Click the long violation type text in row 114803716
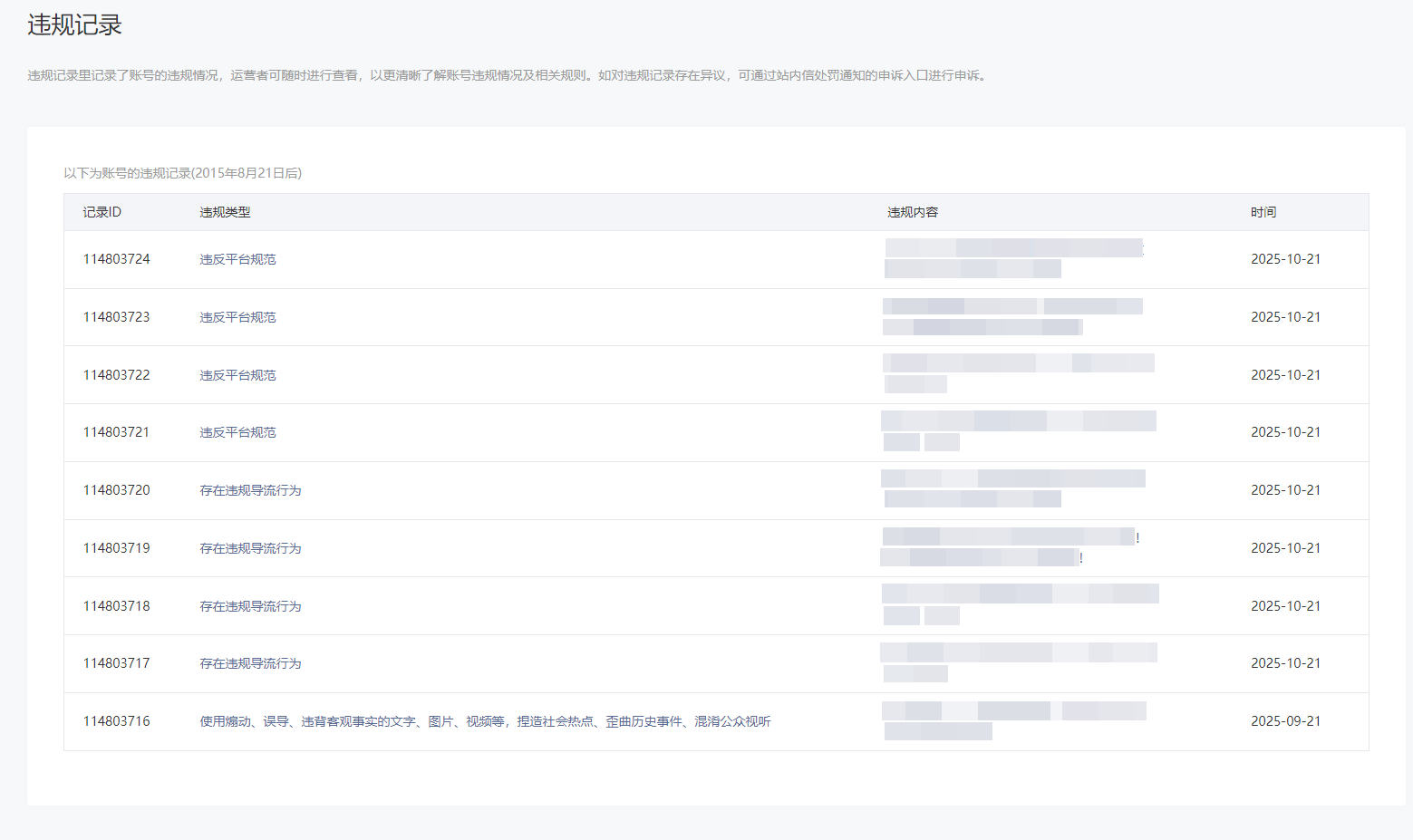The width and height of the screenshot is (1413, 840). pyautogui.click(x=485, y=721)
